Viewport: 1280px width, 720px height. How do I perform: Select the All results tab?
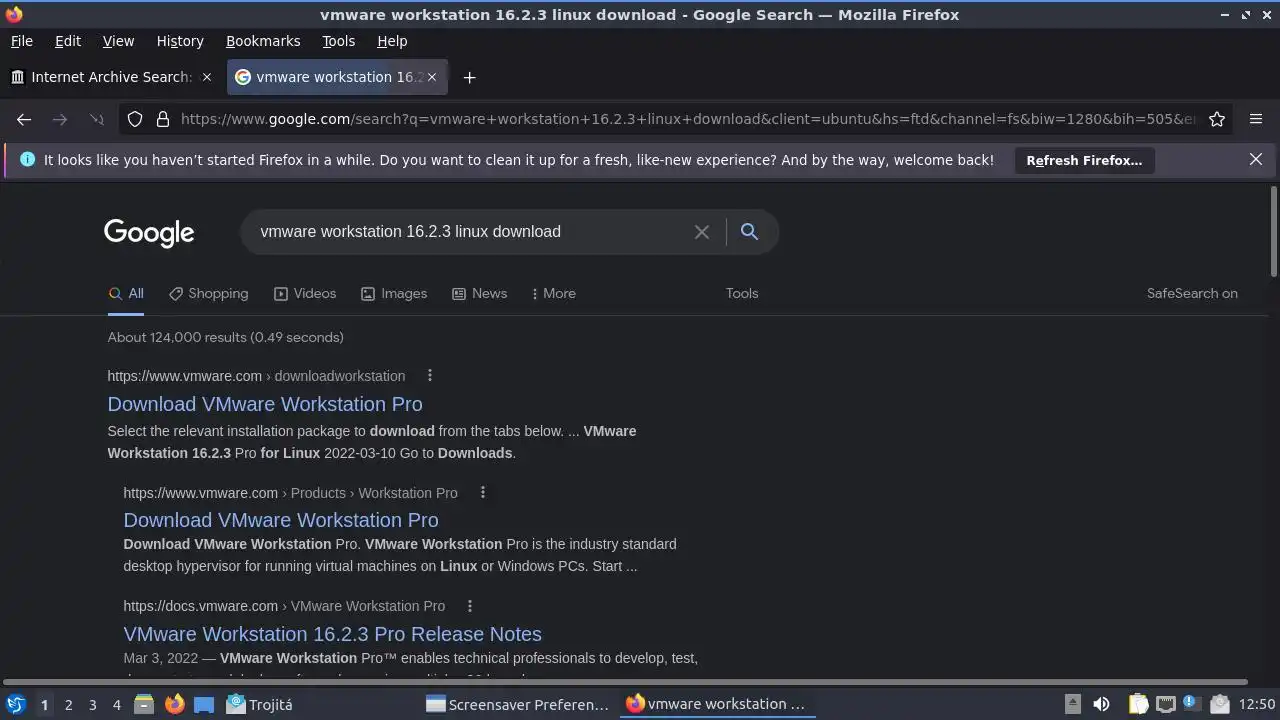click(x=126, y=294)
